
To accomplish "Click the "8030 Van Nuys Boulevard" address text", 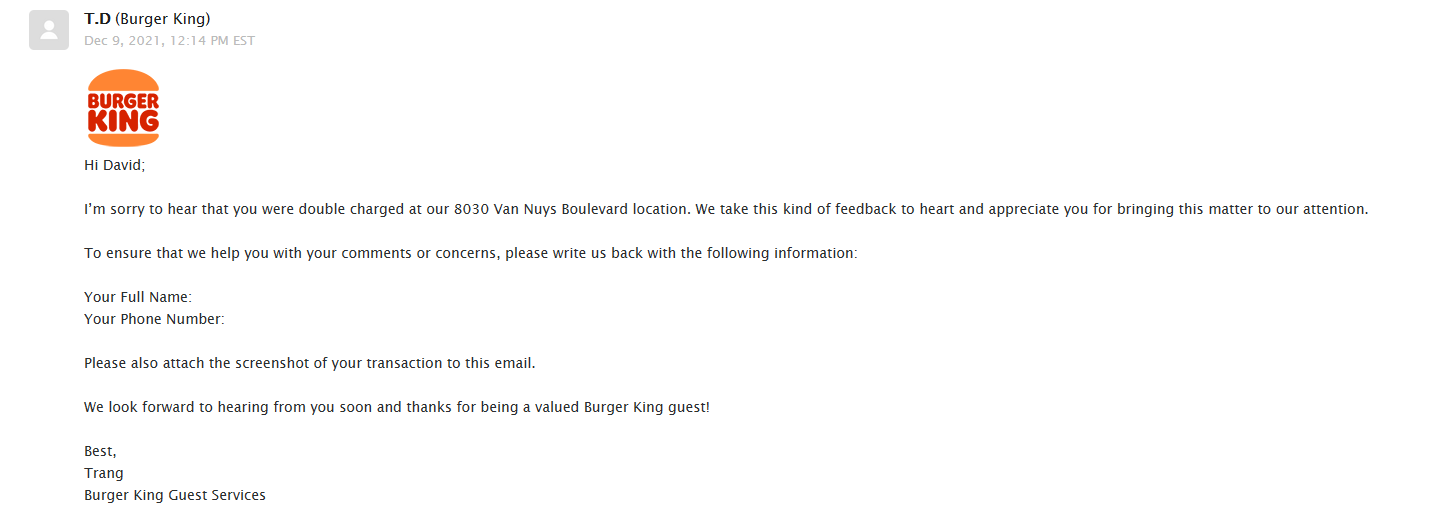I will (x=534, y=209).
